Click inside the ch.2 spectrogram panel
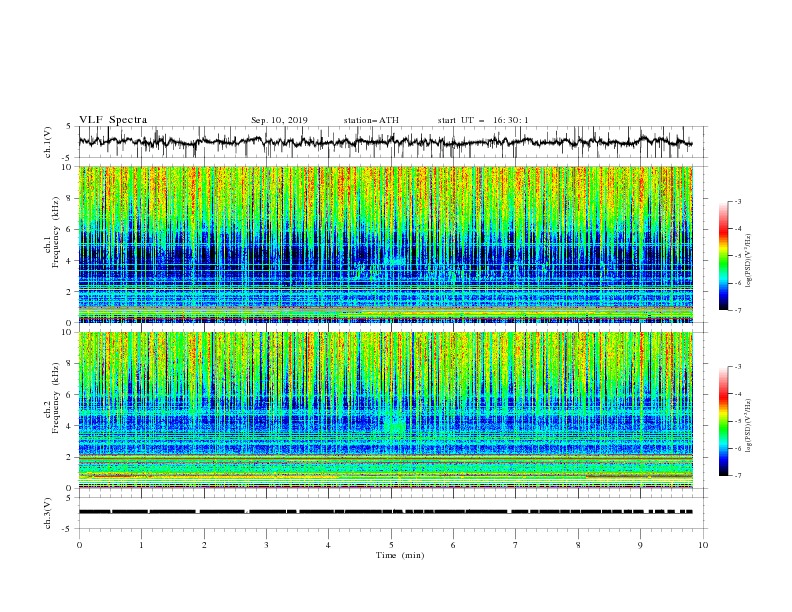Viewport: 792px width, 612px height. click(x=386, y=410)
